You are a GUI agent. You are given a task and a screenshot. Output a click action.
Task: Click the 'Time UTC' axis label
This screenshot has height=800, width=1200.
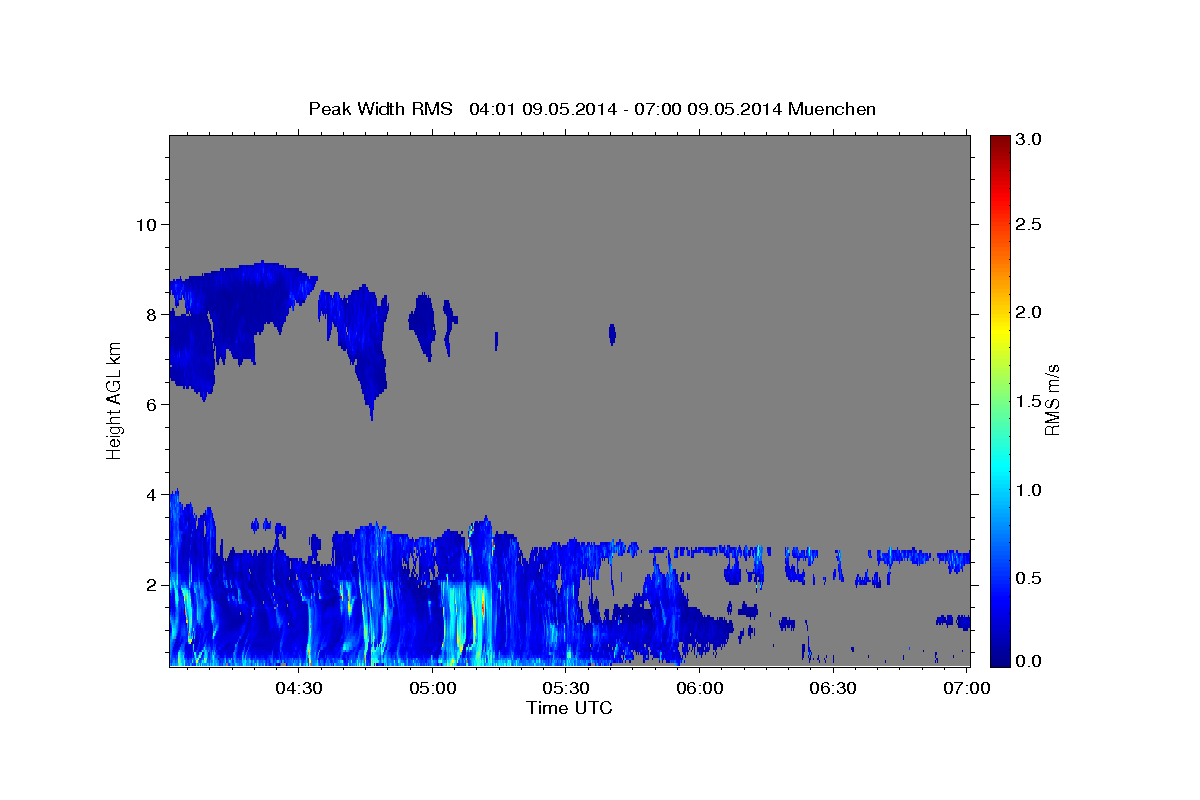569,708
